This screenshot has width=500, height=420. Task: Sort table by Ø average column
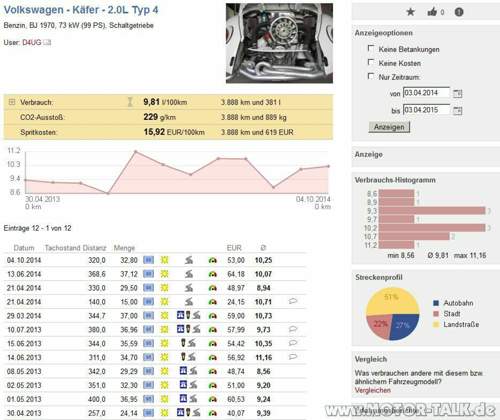point(263,248)
